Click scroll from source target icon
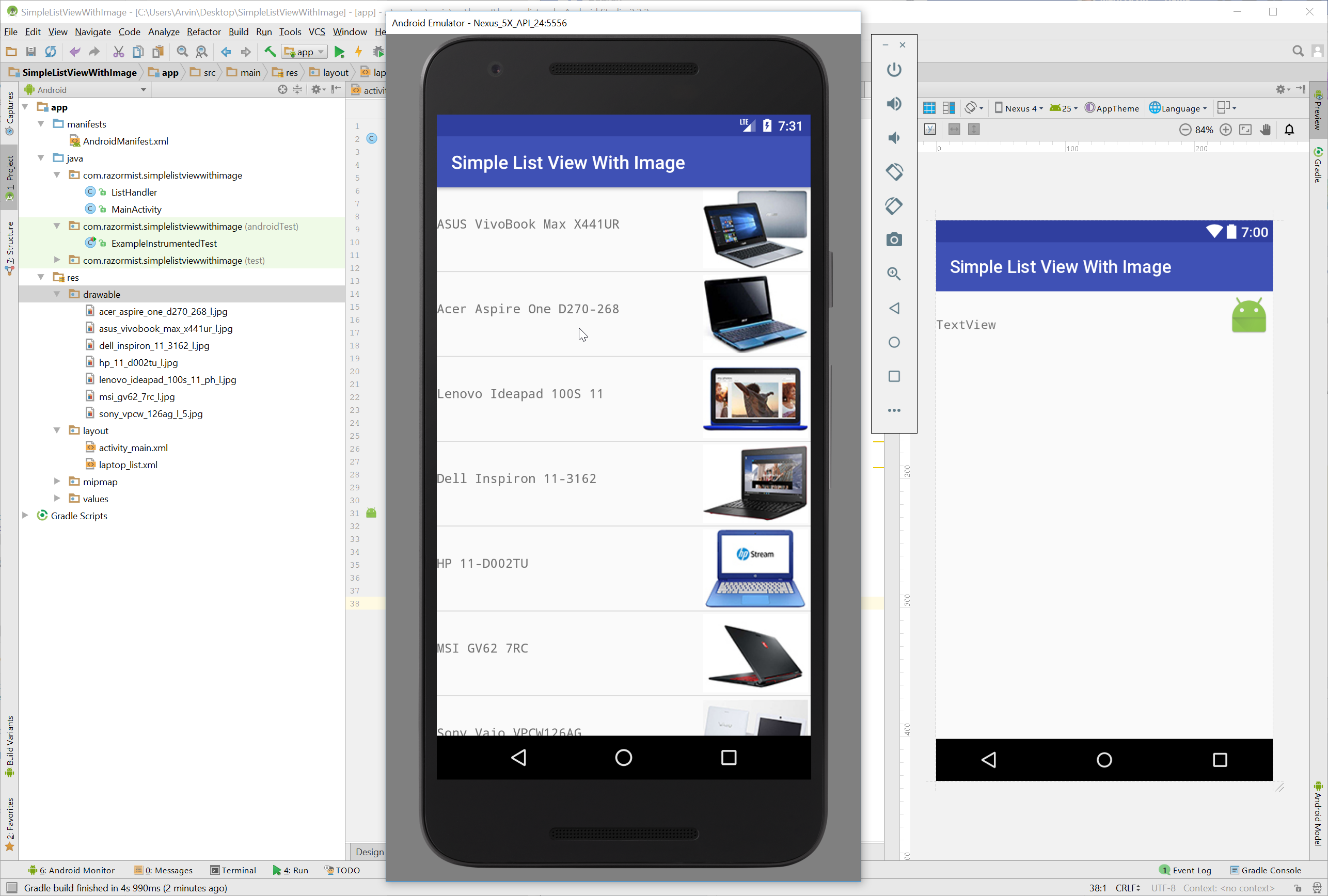Screen dimensions: 1328x896 [282, 90]
